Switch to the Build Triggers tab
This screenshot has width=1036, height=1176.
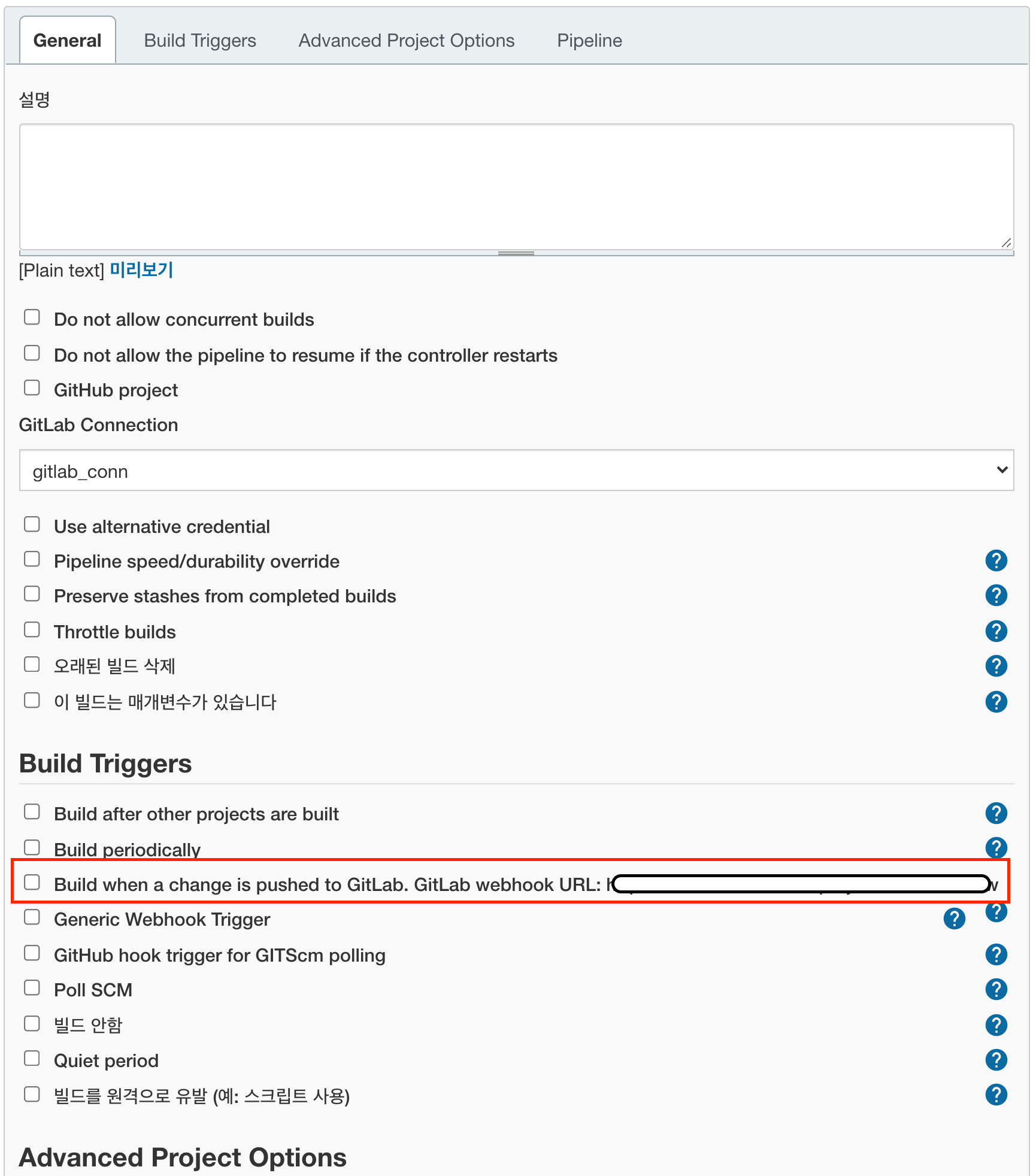(200, 41)
